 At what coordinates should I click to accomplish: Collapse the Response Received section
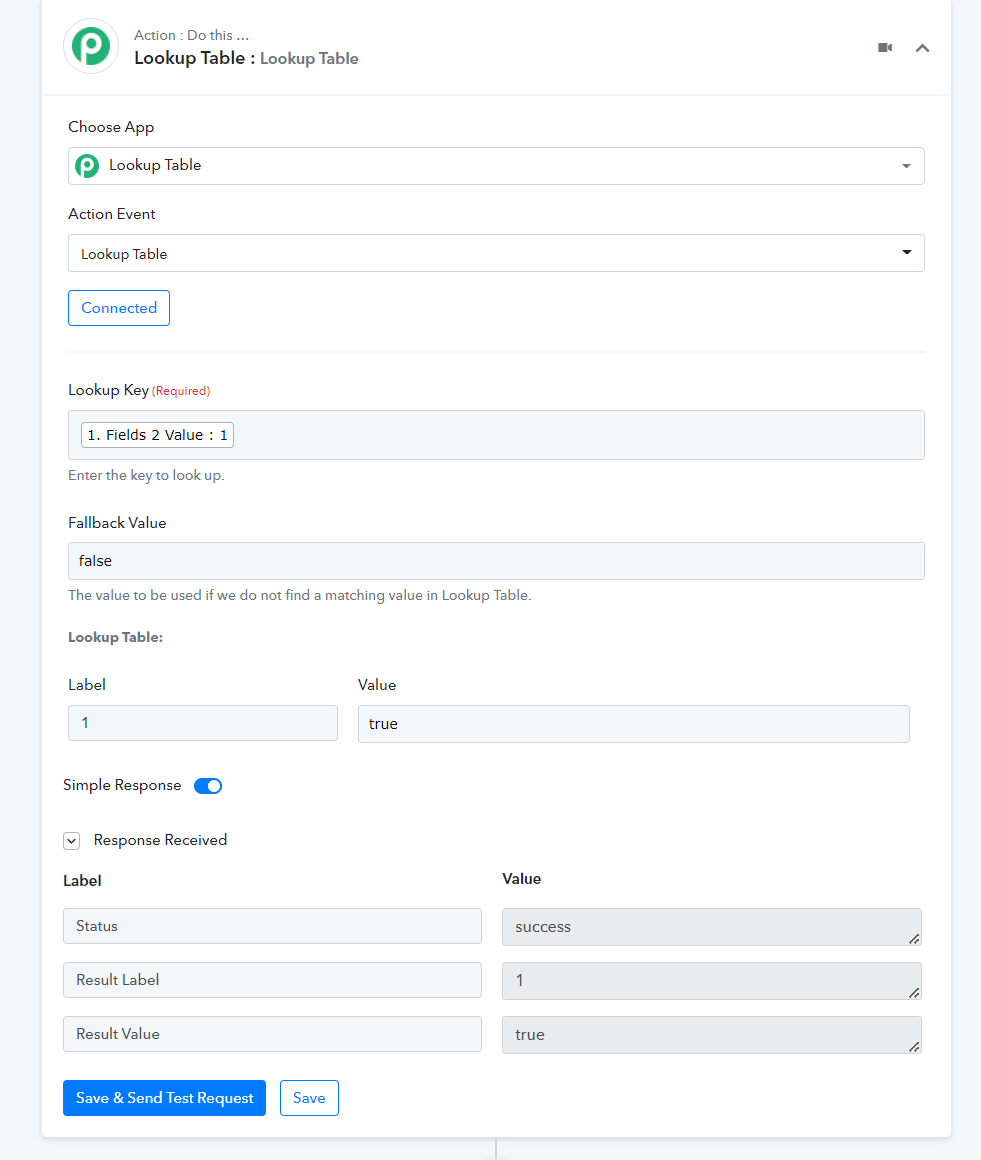pyautogui.click(x=72, y=841)
